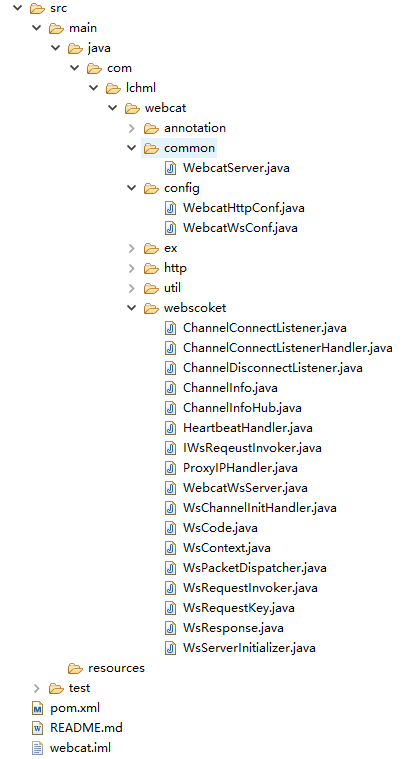Click the common folder icon
408x759 pixels.
tap(151, 148)
